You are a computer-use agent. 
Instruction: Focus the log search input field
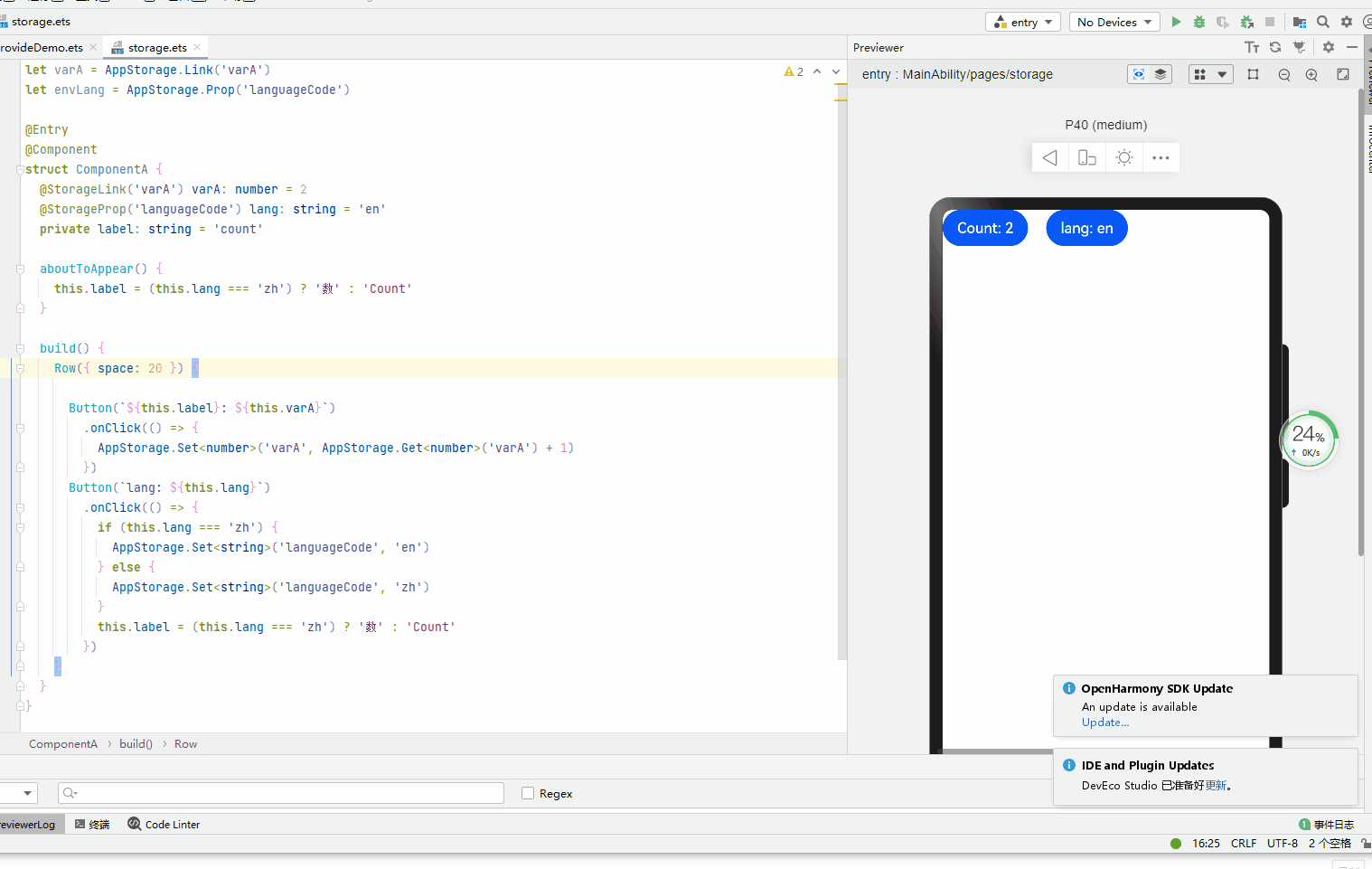pos(281,793)
